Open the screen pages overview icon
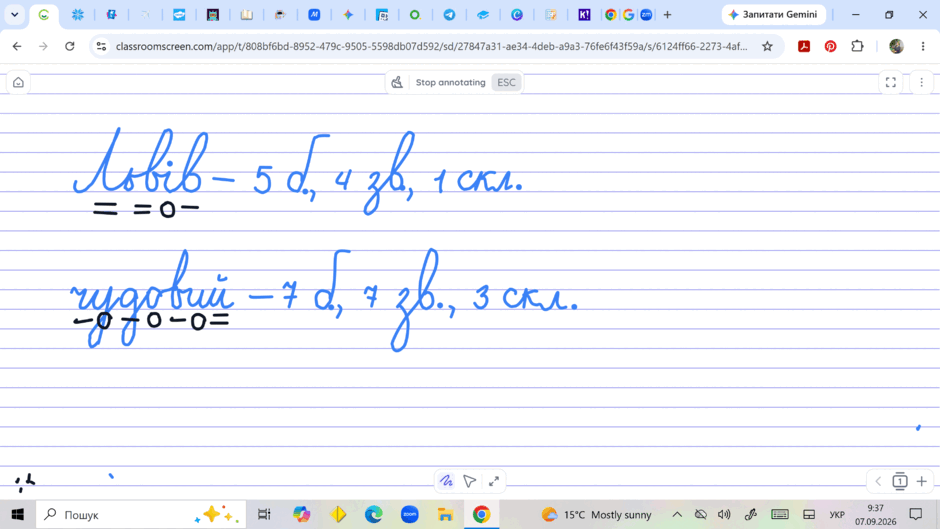940x529 pixels. pos(900,481)
